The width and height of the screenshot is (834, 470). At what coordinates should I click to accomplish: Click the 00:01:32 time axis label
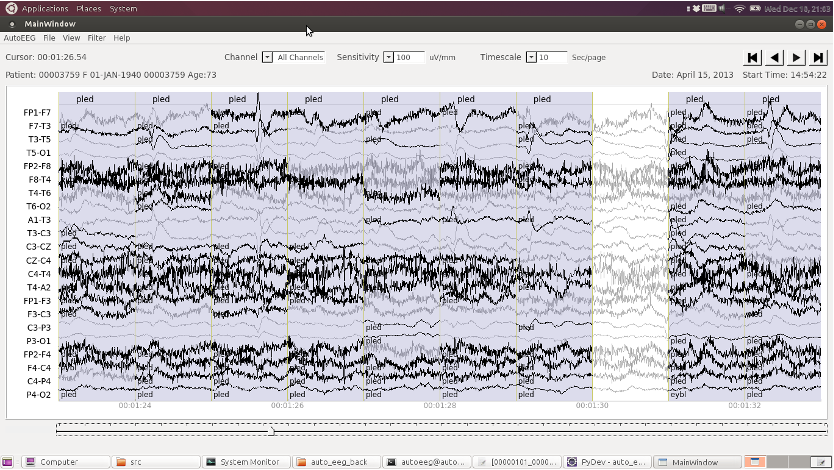[744, 406]
